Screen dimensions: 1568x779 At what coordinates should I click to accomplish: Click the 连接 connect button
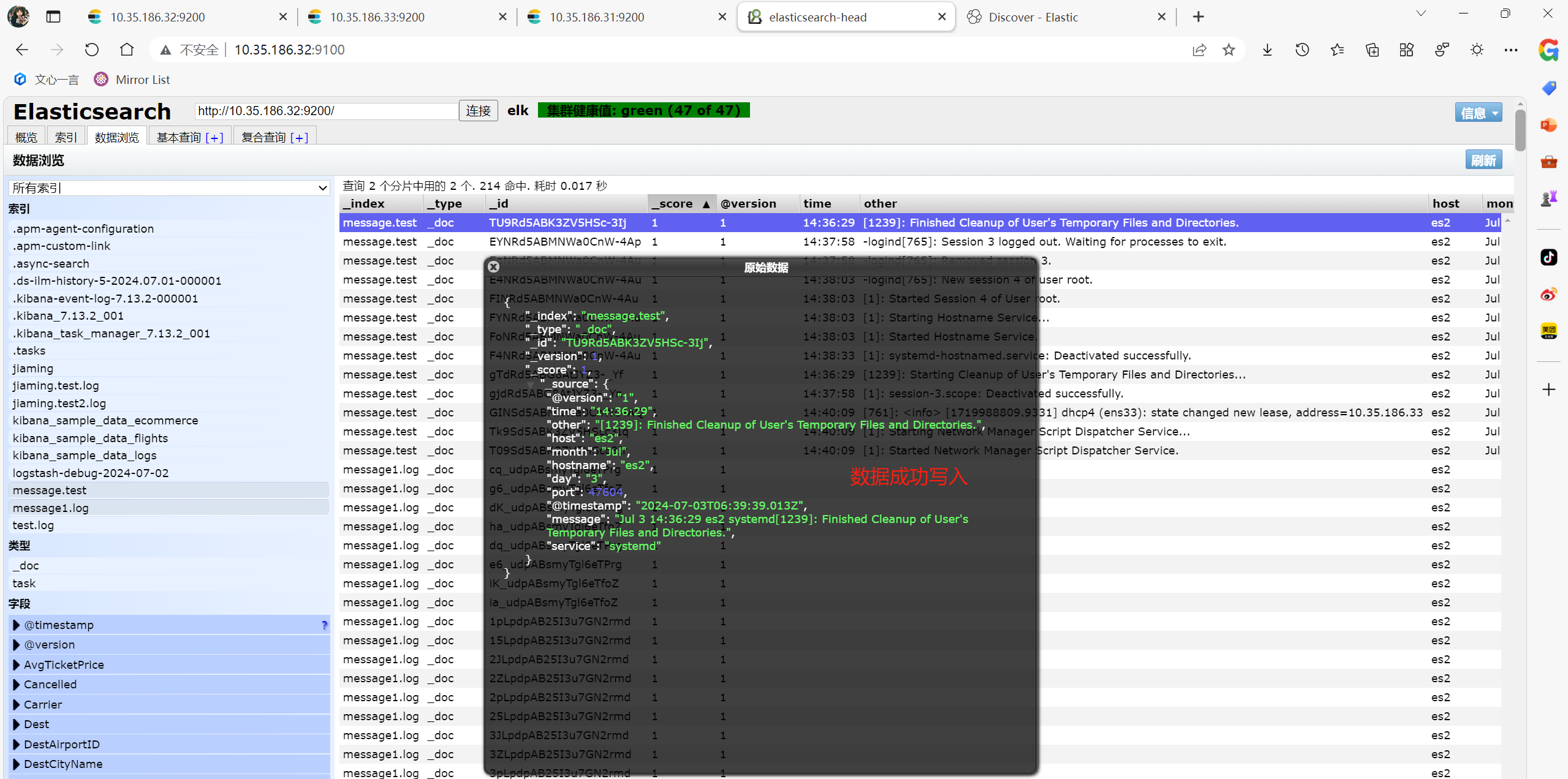pos(478,110)
